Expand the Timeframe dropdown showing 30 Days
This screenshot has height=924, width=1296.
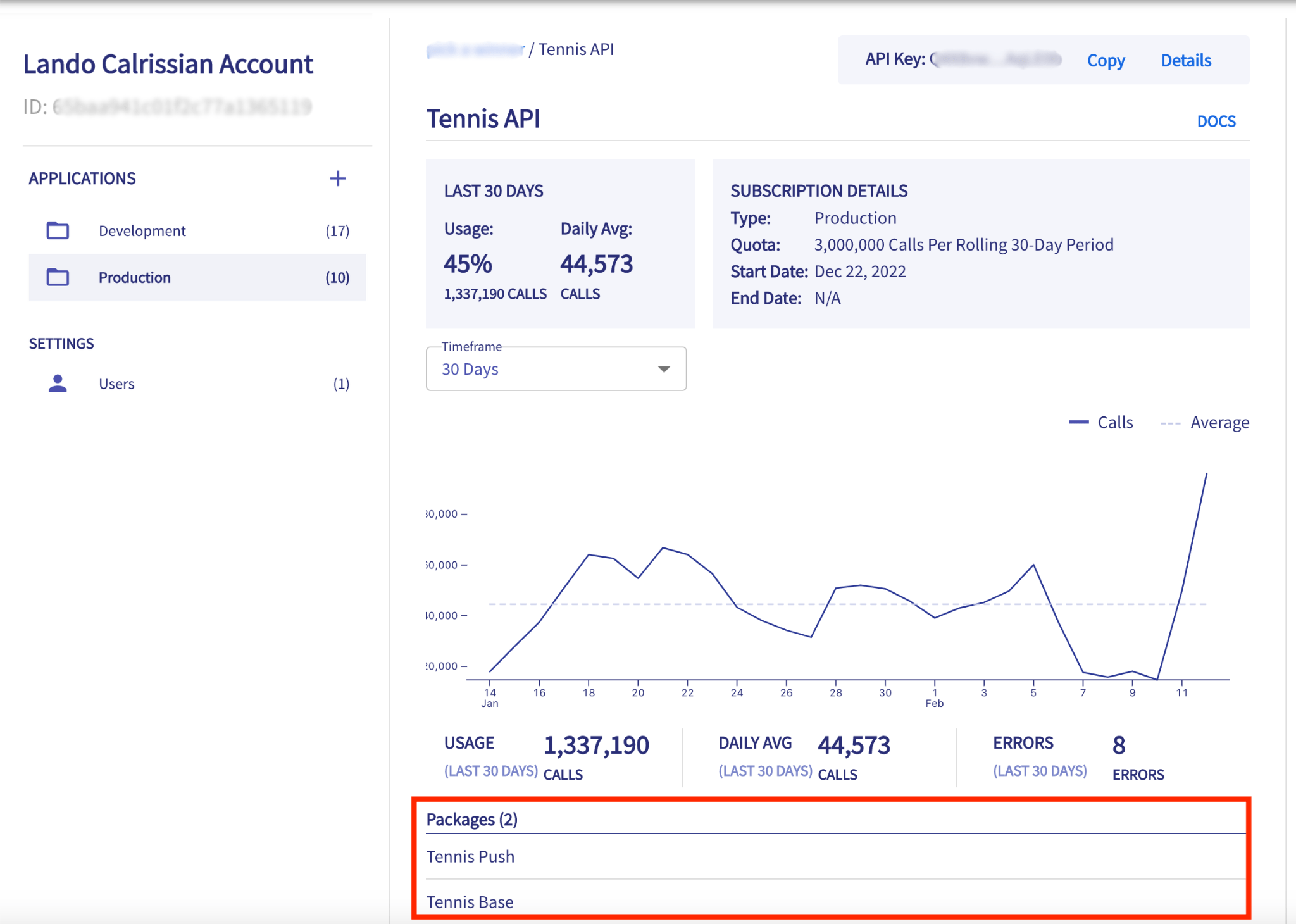(x=556, y=369)
